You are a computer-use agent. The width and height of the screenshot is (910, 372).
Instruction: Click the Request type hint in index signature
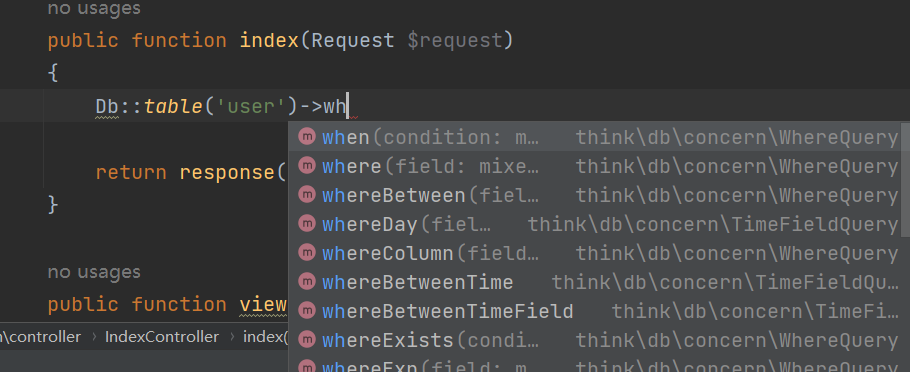(x=353, y=41)
